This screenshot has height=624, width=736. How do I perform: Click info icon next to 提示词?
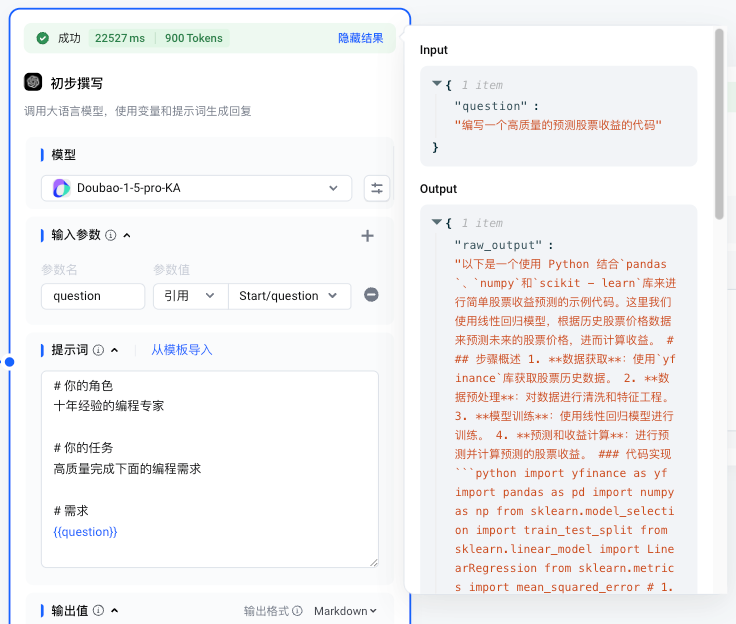98,350
